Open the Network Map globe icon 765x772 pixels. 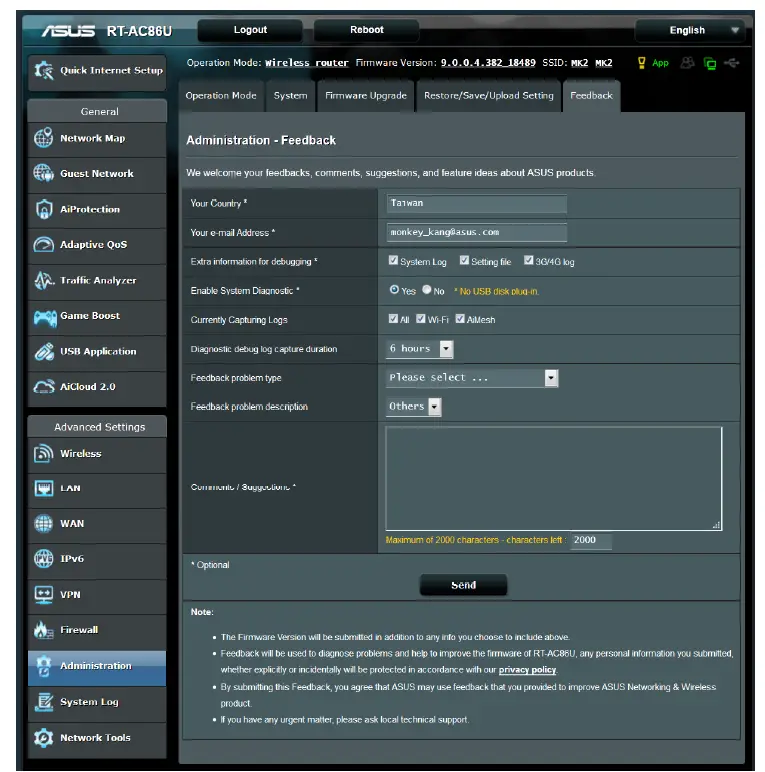43,138
